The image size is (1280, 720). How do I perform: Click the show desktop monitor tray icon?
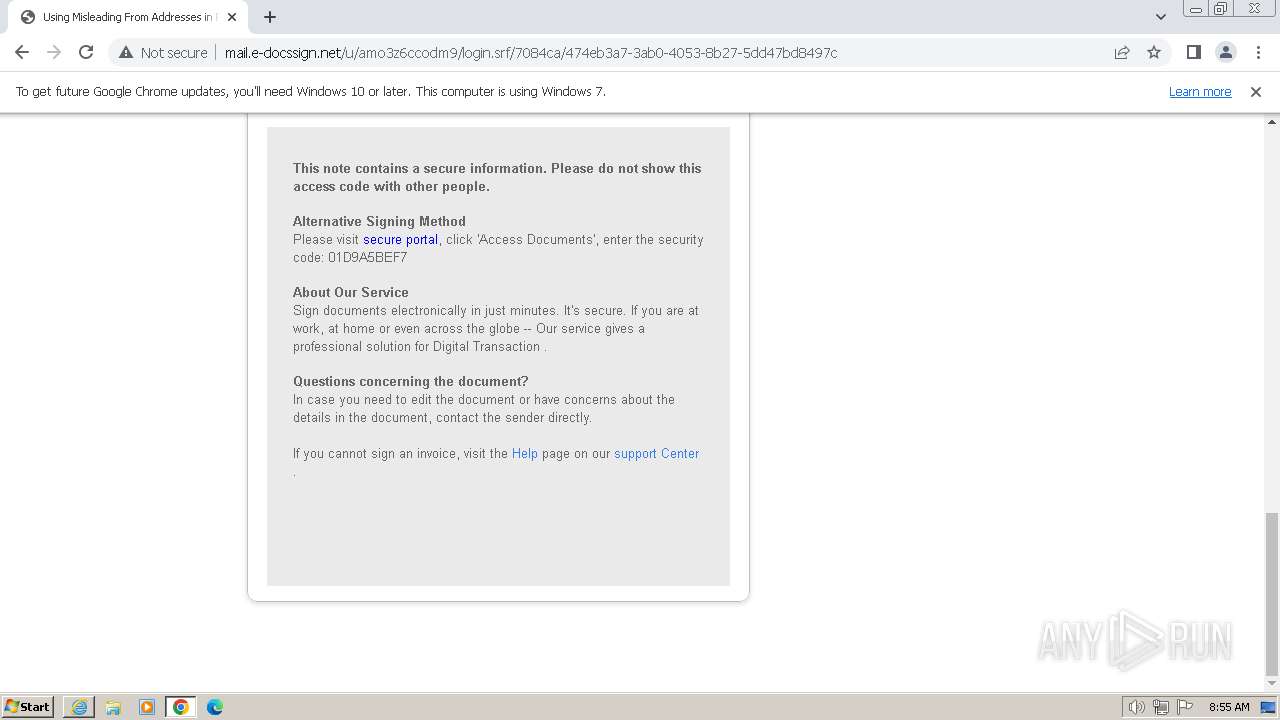1268,707
